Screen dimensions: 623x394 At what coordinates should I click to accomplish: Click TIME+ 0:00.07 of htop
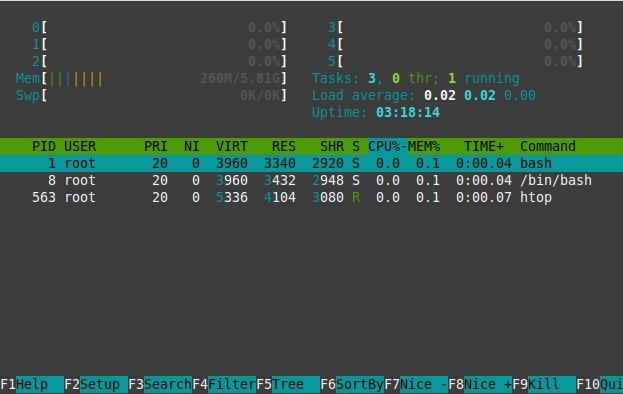(x=484, y=197)
